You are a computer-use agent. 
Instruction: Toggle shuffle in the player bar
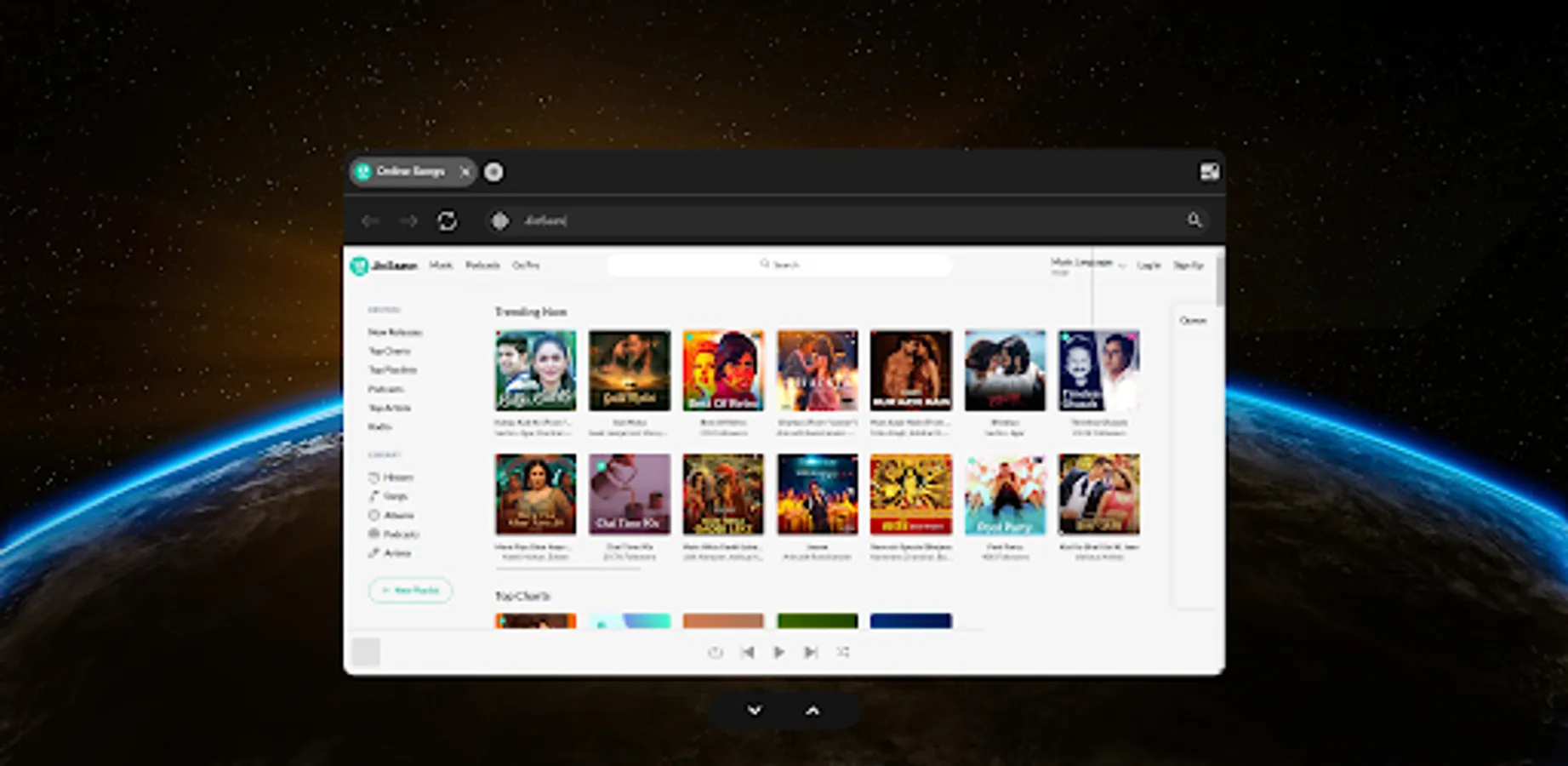click(x=842, y=652)
